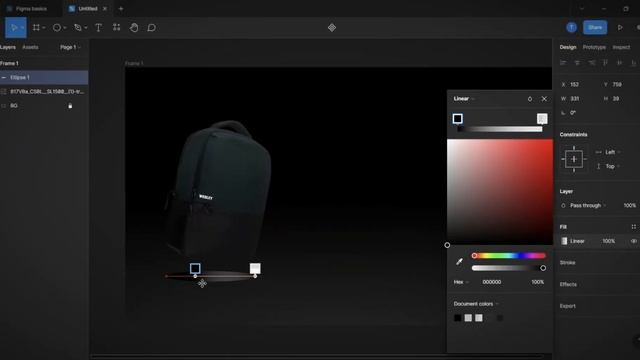Select the Ellipse 1 layer
Viewport: 640px width, 360px height.
tap(44, 78)
